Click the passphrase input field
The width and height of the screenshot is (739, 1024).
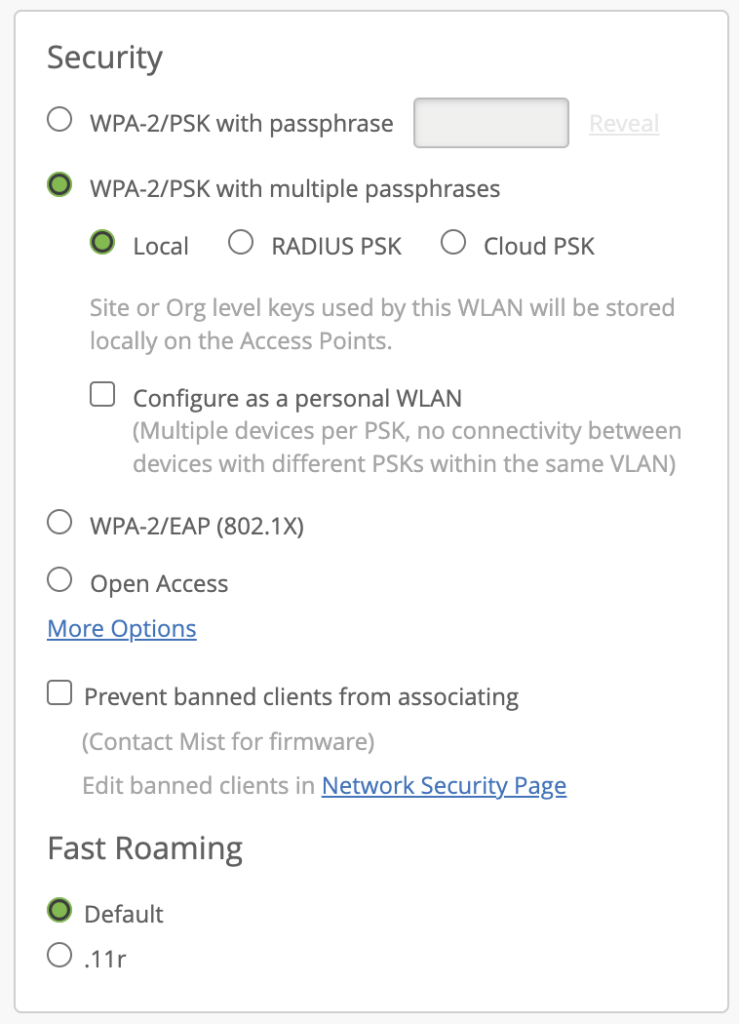[x=491, y=123]
